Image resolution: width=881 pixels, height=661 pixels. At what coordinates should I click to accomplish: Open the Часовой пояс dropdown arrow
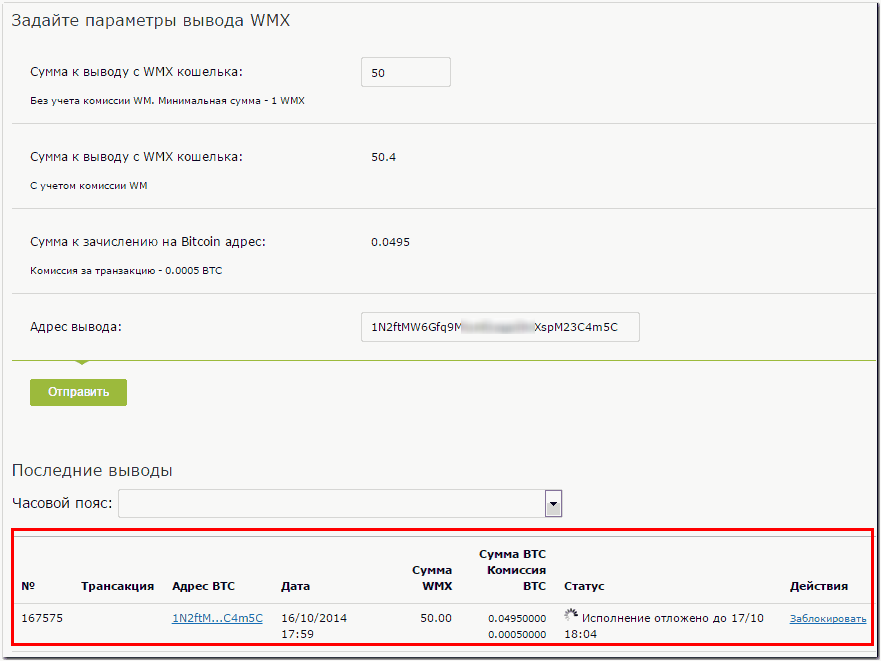pos(553,504)
